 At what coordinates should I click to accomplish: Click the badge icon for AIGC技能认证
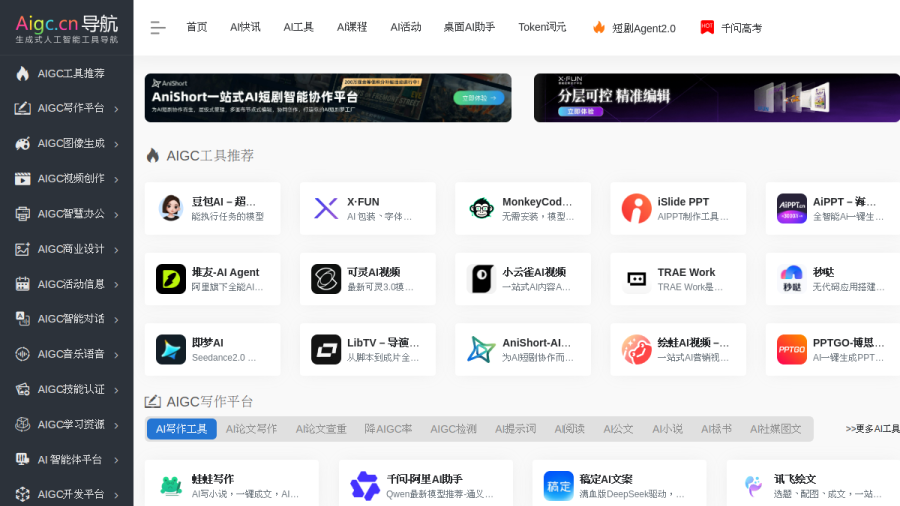pyautogui.click(x=22, y=390)
